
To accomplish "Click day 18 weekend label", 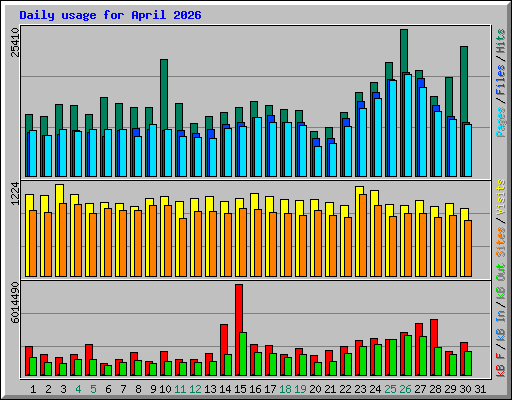I will (x=285, y=389).
